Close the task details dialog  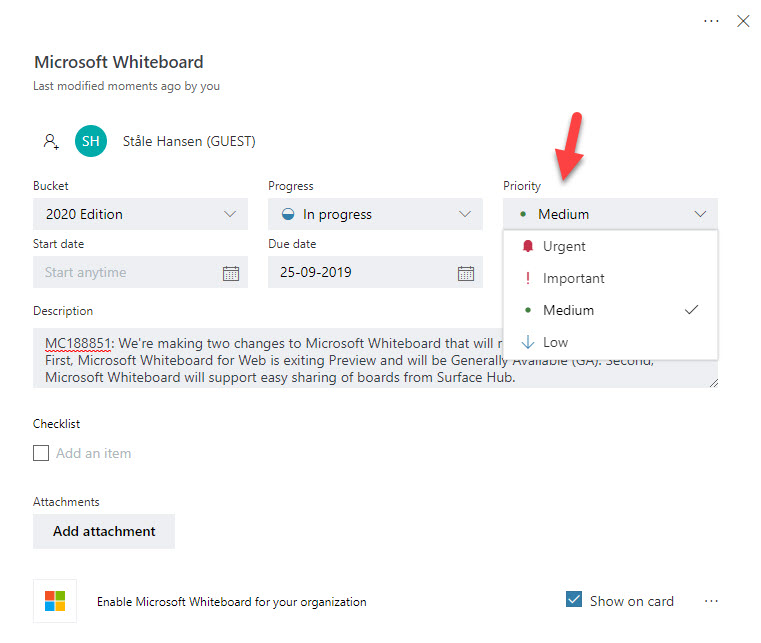pos(743,21)
